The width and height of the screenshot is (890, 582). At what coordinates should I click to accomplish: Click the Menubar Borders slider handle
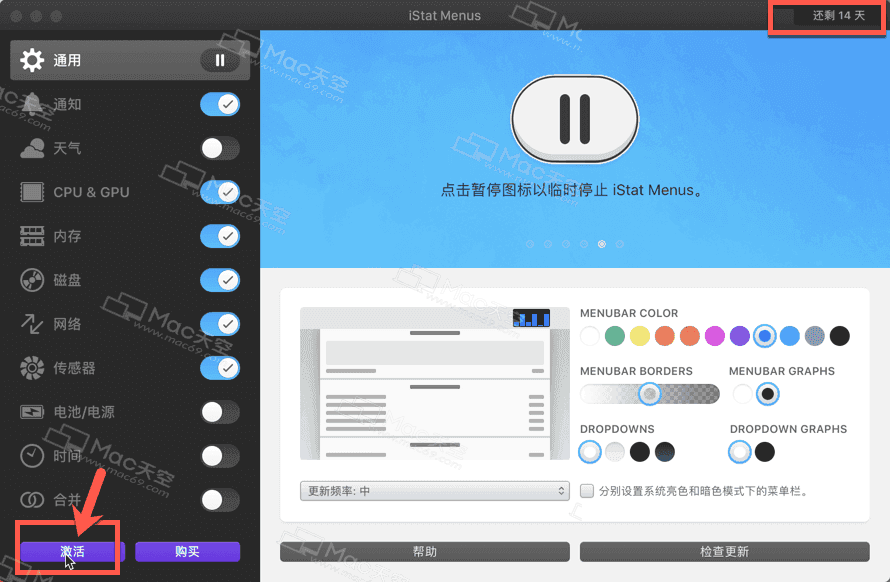[x=649, y=393]
